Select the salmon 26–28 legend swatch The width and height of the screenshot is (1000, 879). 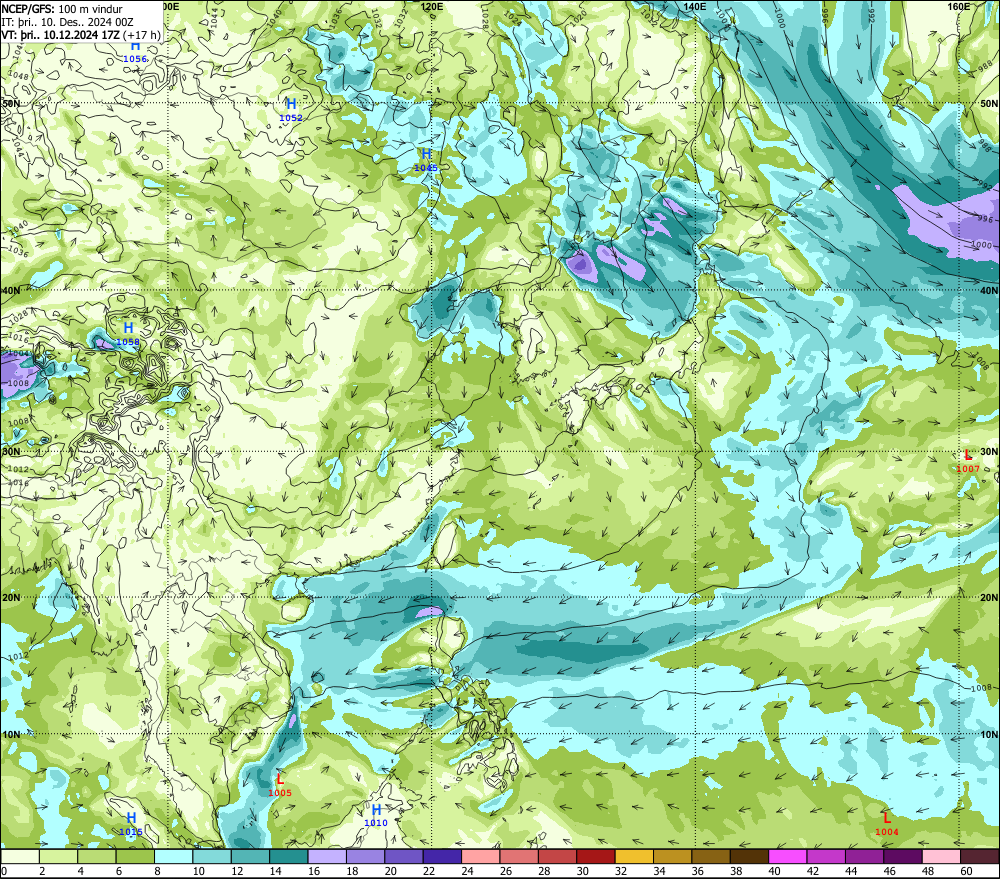[519, 856]
